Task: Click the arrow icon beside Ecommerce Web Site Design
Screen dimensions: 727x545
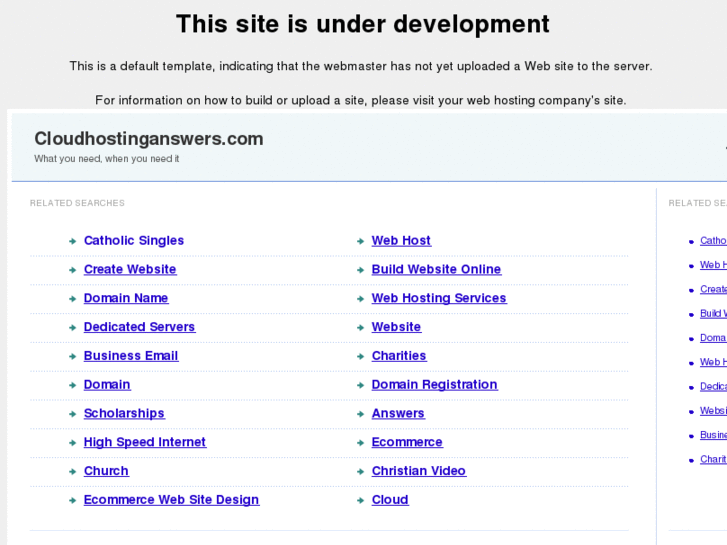Action: [x=72, y=500]
